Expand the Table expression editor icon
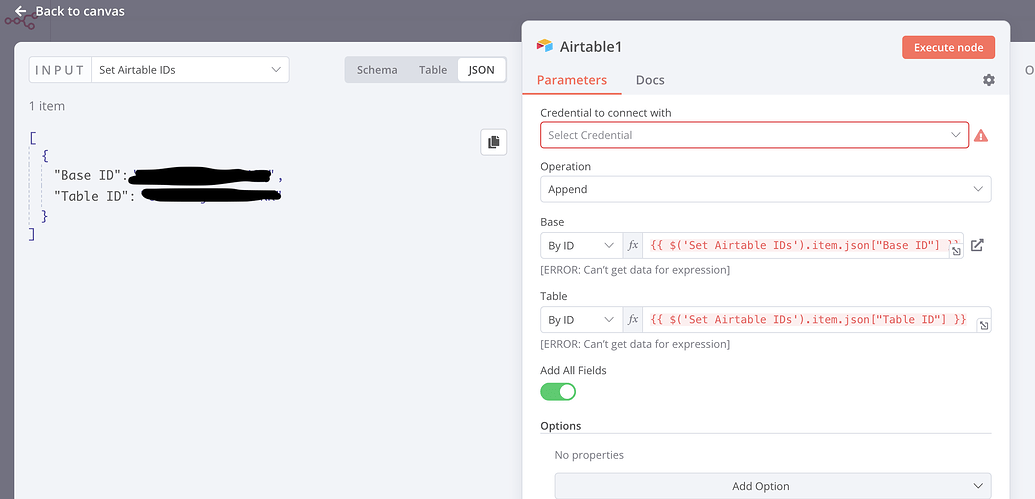 tap(985, 326)
